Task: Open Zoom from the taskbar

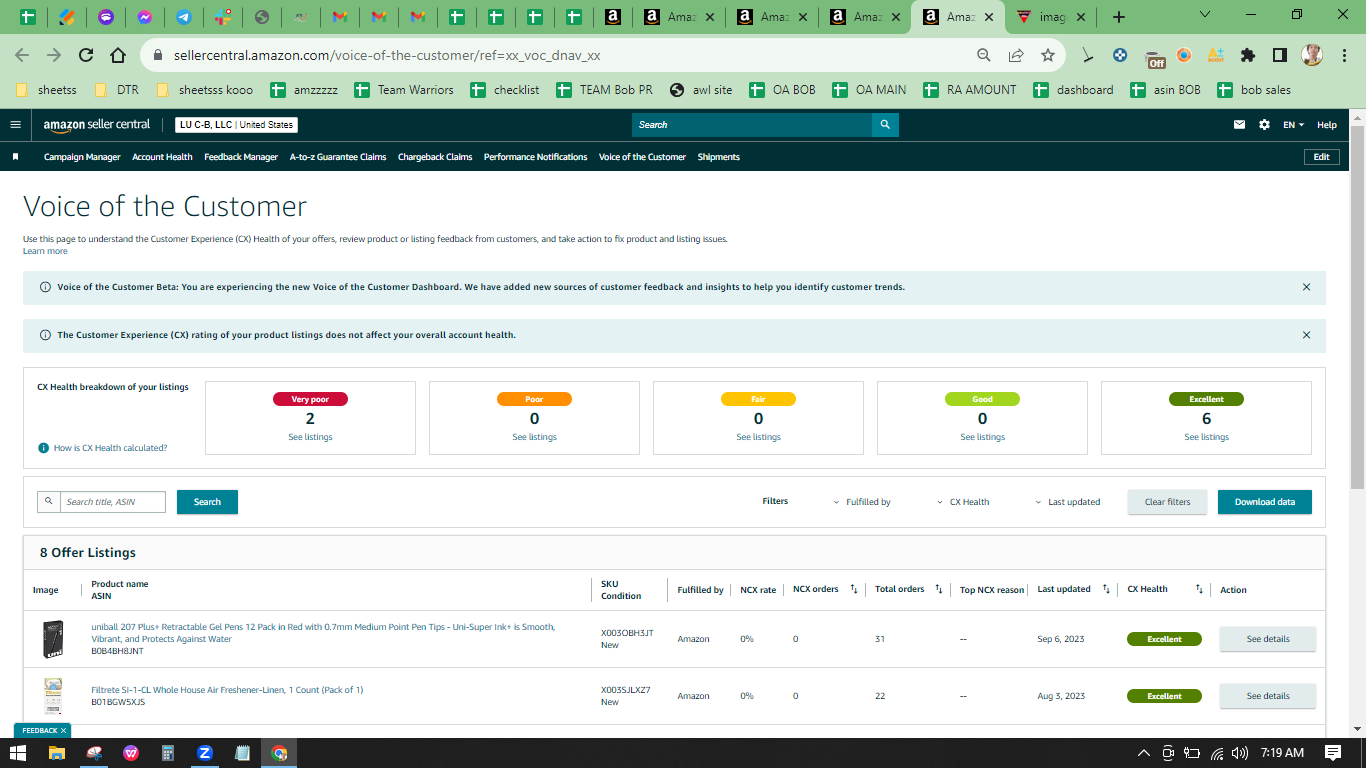Action: click(x=205, y=753)
